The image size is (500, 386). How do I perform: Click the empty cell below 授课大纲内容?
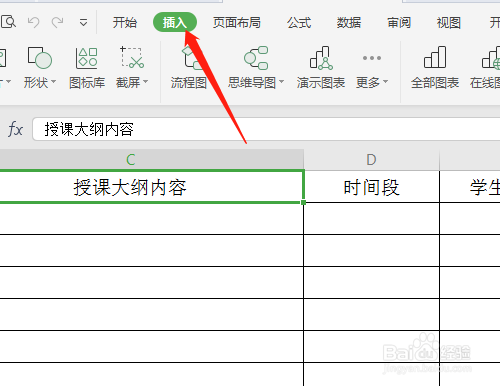152,218
